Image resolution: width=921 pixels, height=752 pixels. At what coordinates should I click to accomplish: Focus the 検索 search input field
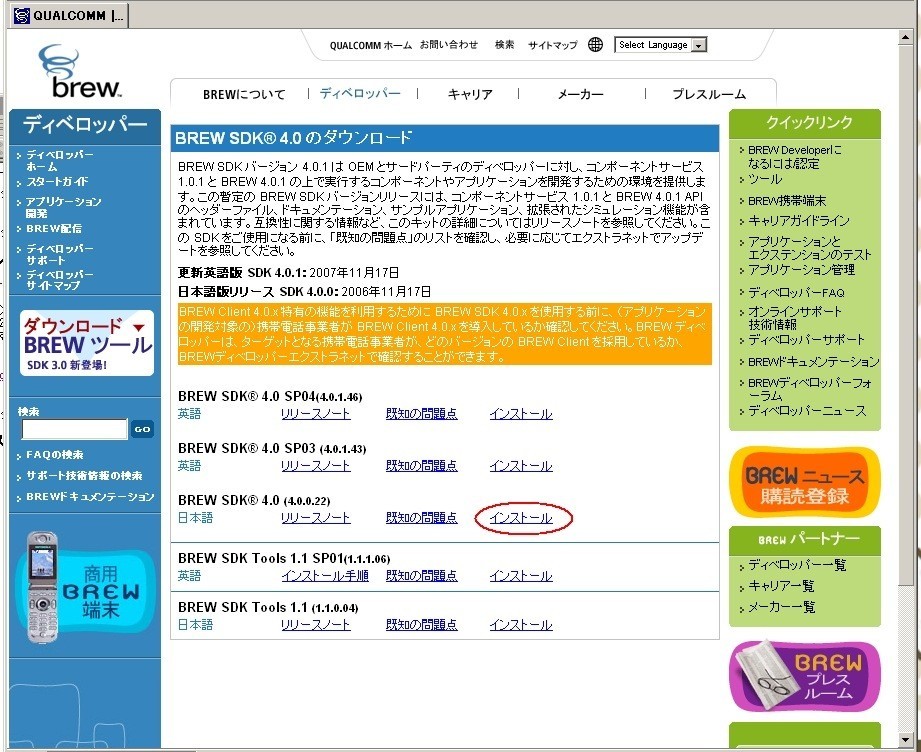[75, 429]
